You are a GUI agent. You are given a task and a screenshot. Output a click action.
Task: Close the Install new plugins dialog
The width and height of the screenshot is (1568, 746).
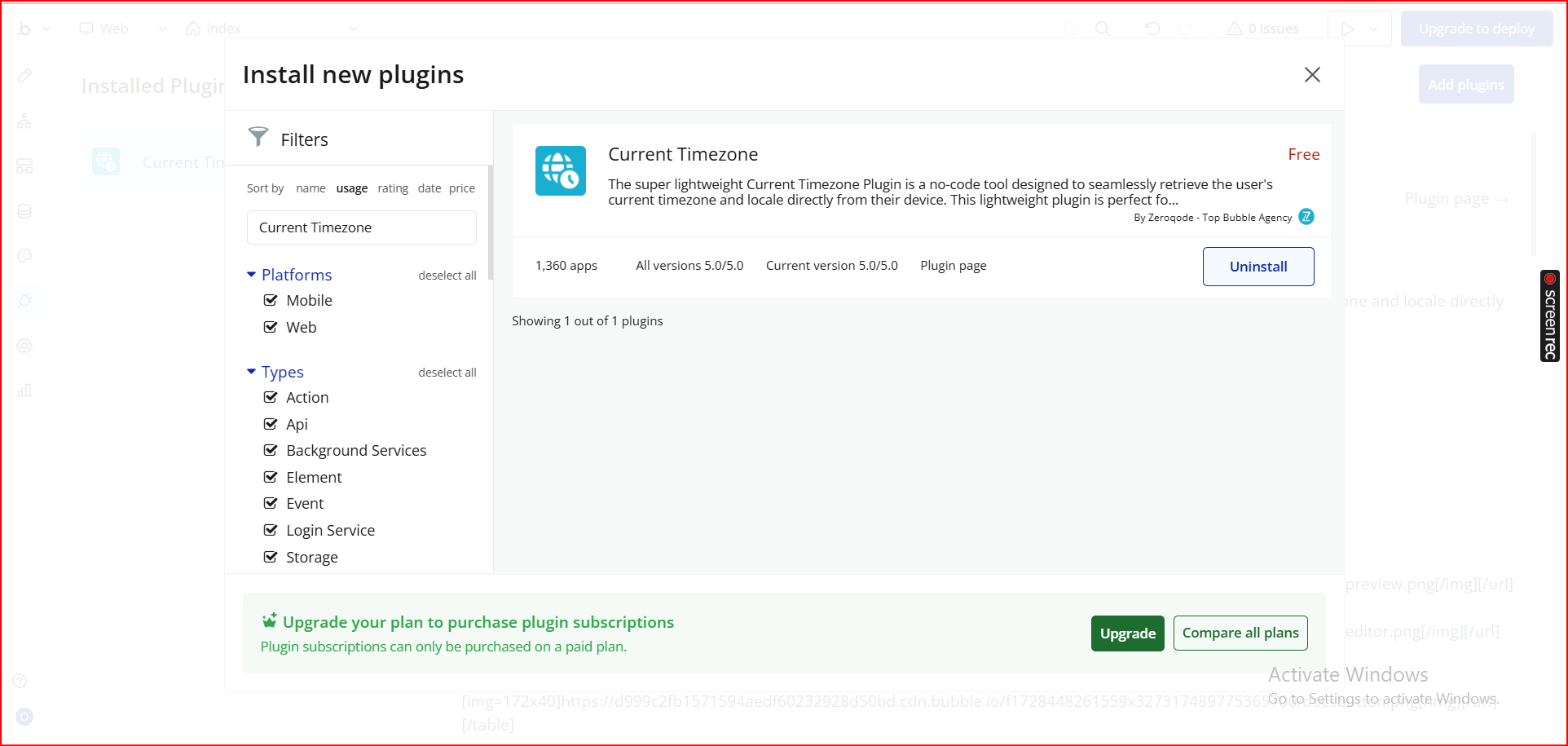coord(1312,75)
